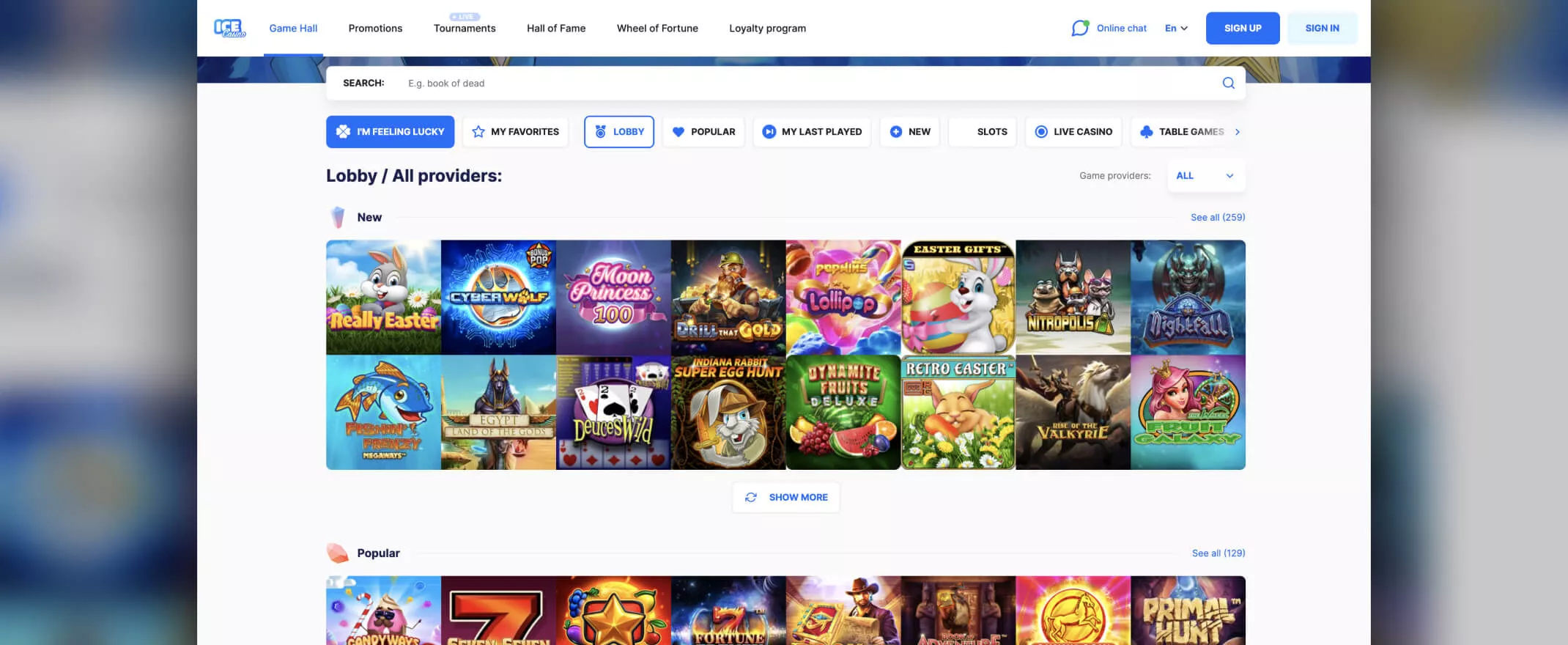Click the ICE Casino logo
Image resolution: width=1568 pixels, height=645 pixels.
click(x=229, y=28)
